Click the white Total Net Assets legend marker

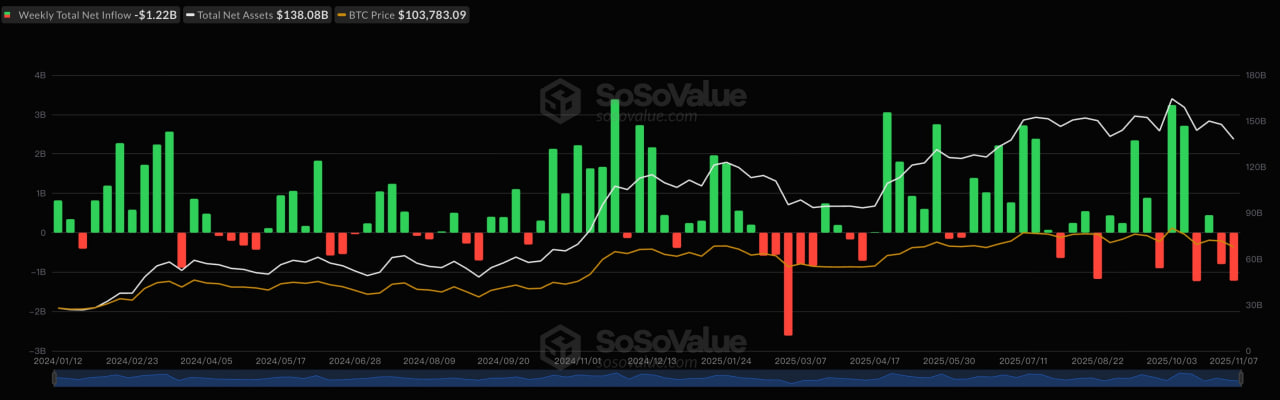click(188, 15)
